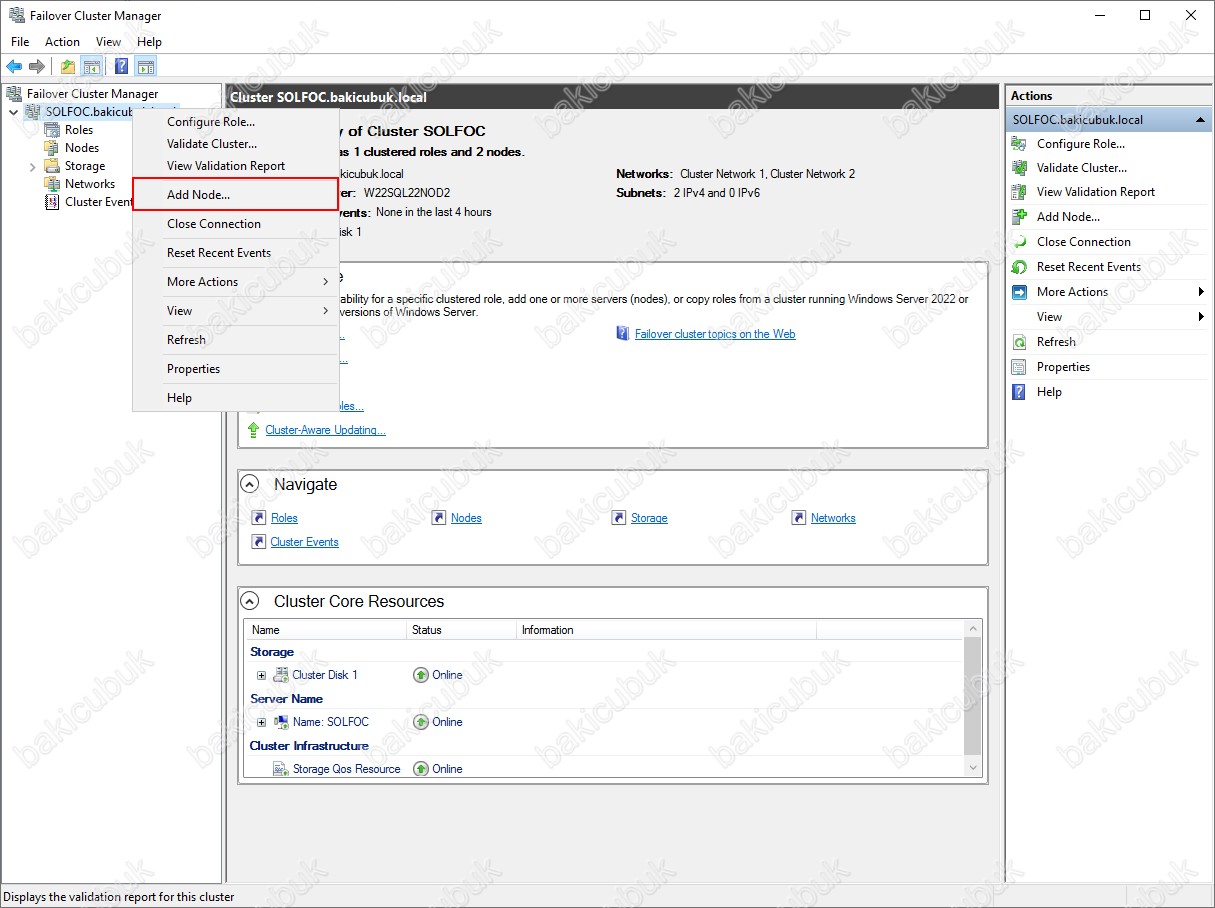Screen dimensions: 1215x908
Task: Click the Cluster Disk 1 disk icon
Action: (281, 675)
